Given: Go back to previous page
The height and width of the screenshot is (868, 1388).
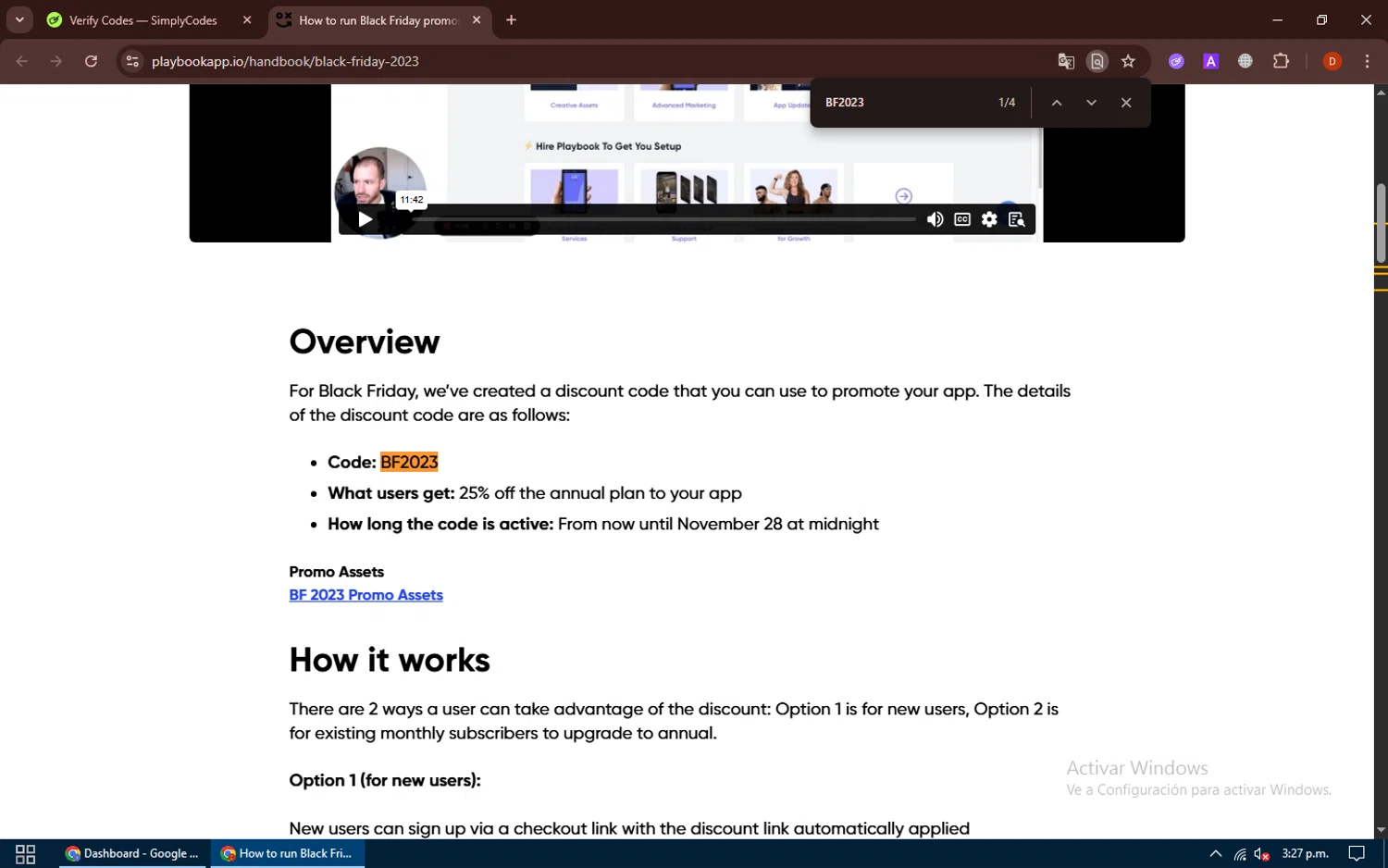Looking at the screenshot, I should tap(22, 61).
